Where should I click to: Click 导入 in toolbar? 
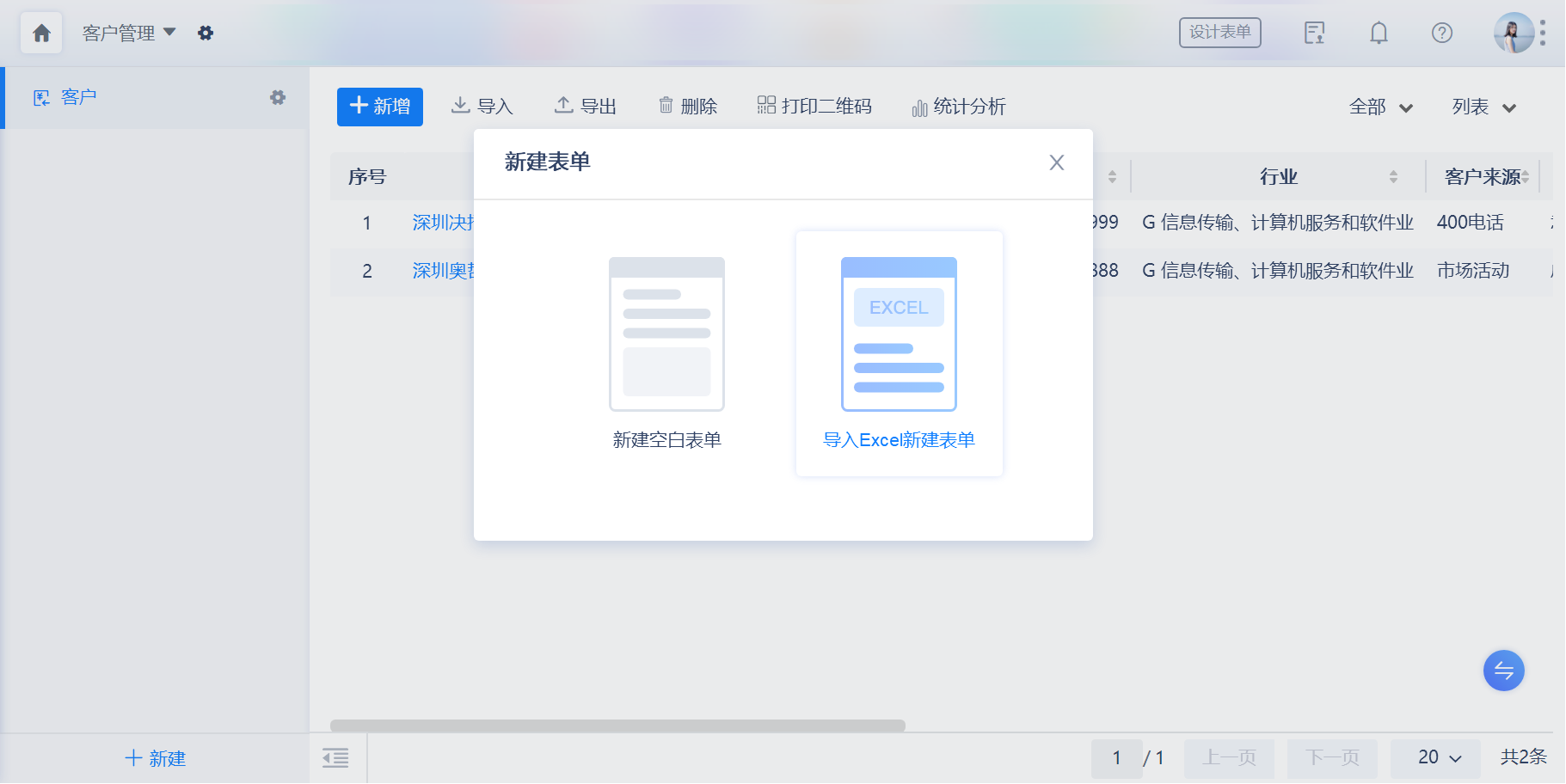click(x=482, y=106)
